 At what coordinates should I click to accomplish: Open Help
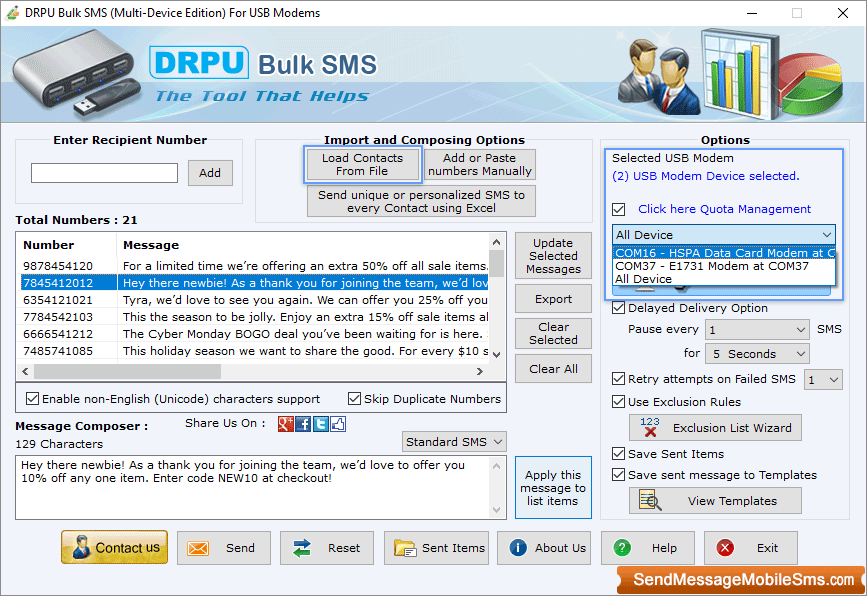pyautogui.click(x=647, y=548)
